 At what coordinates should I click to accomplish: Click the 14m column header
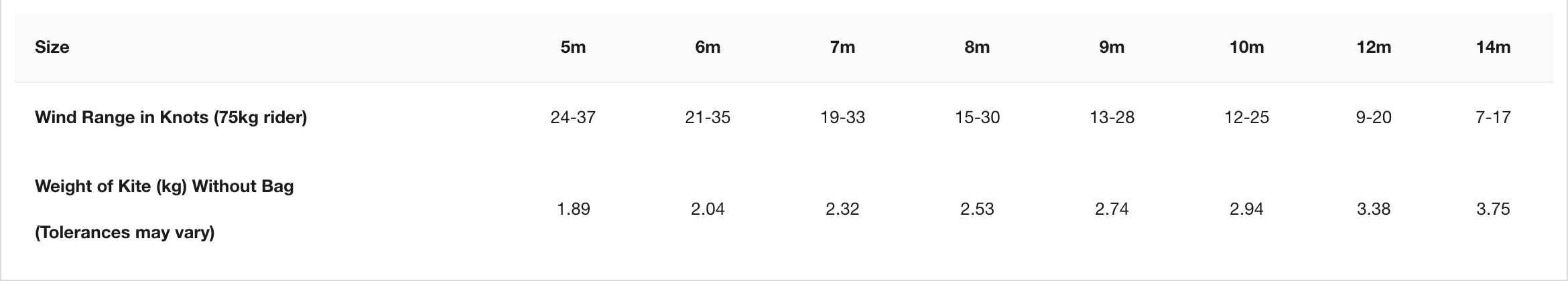tap(1493, 48)
